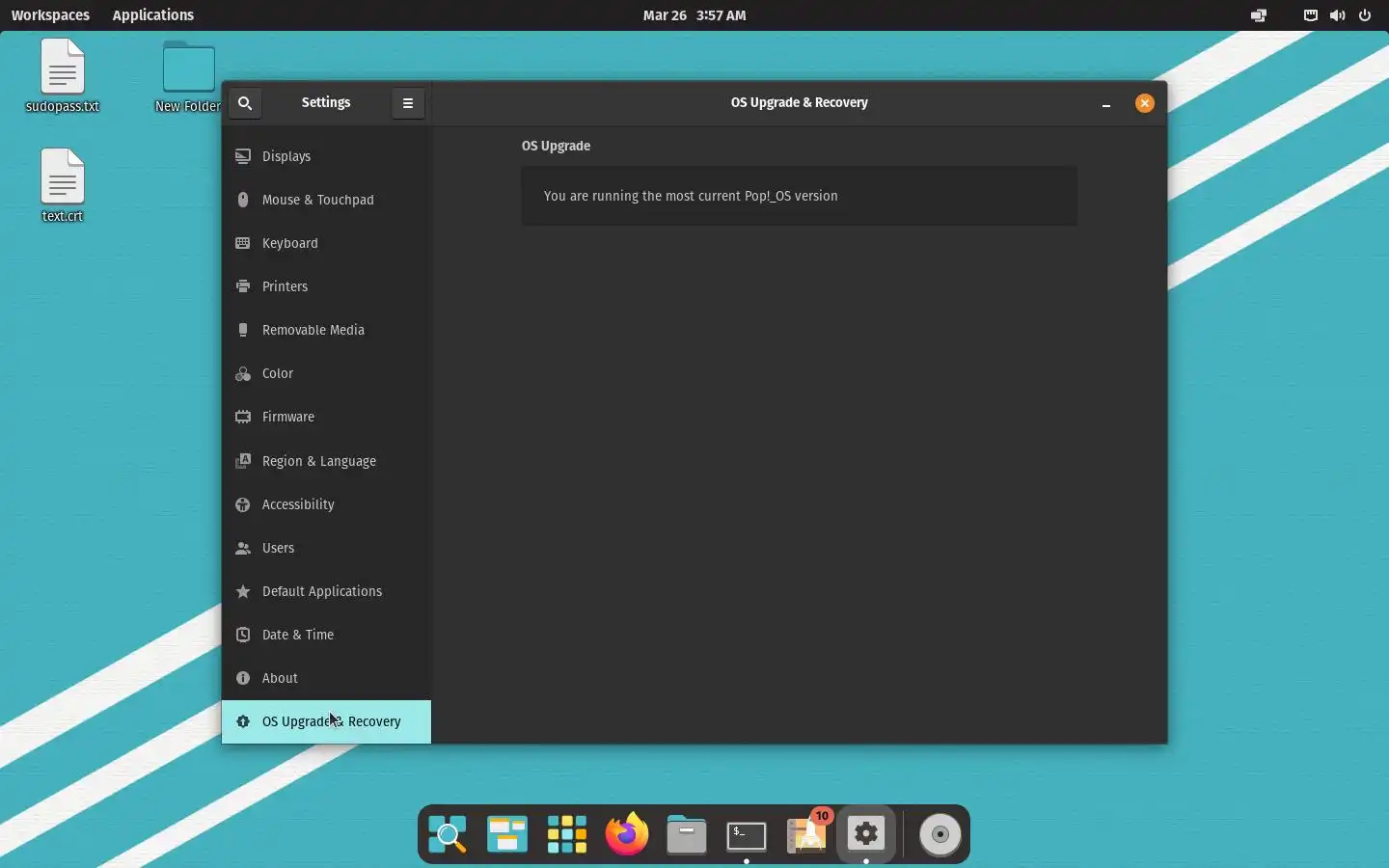Viewport: 1389px width, 868px height.
Task: Open the Color settings panel
Action: 327,373
